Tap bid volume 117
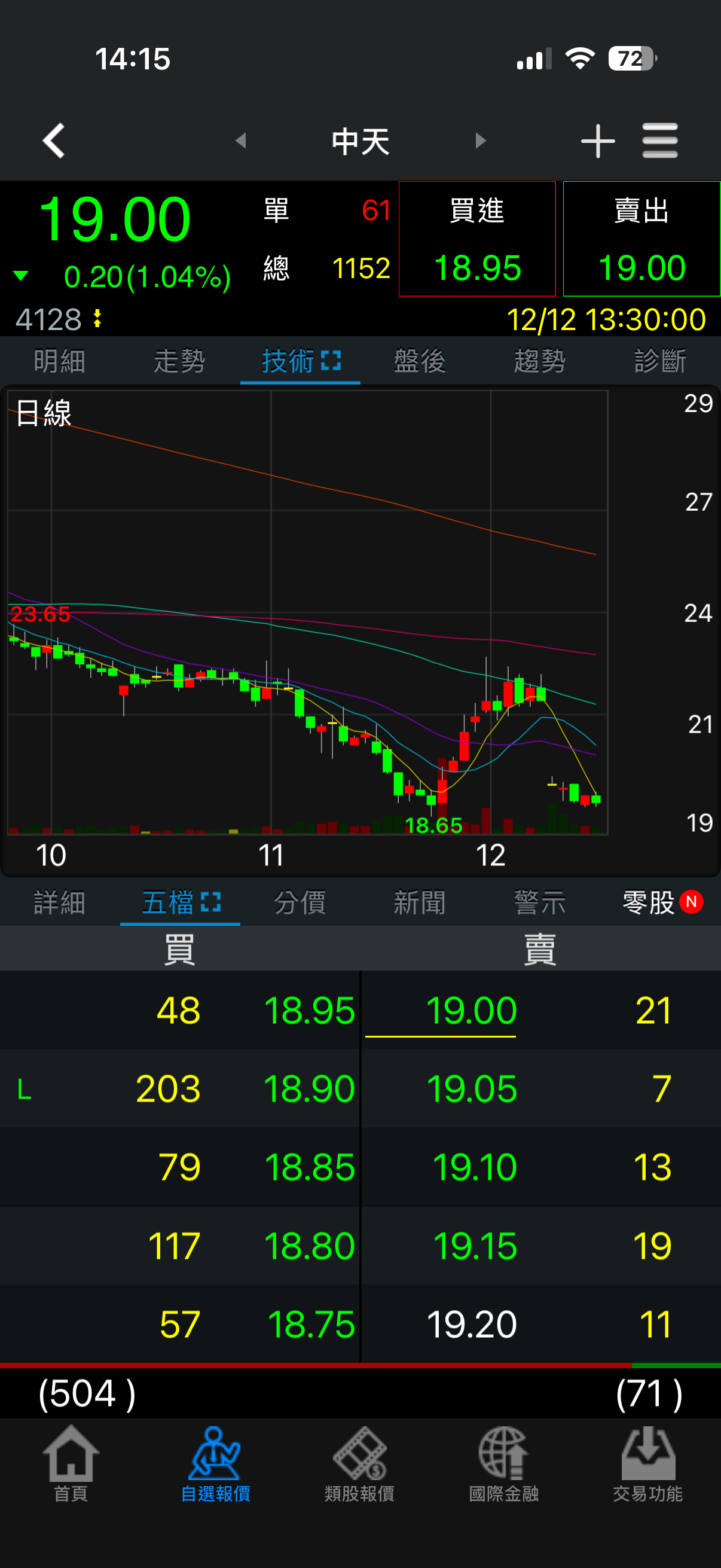Screen dimensions: 721x1568 click(174, 1246)
